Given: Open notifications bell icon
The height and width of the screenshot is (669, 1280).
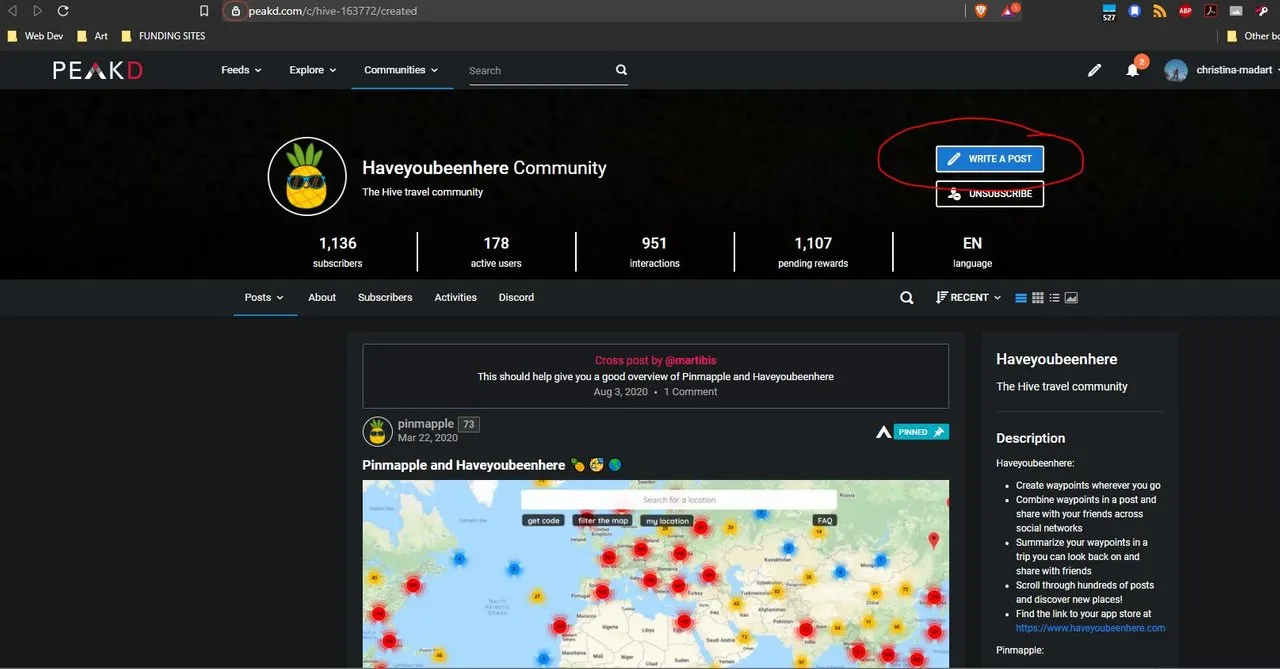Looking at the screenshot, I should coord(1133,70).
